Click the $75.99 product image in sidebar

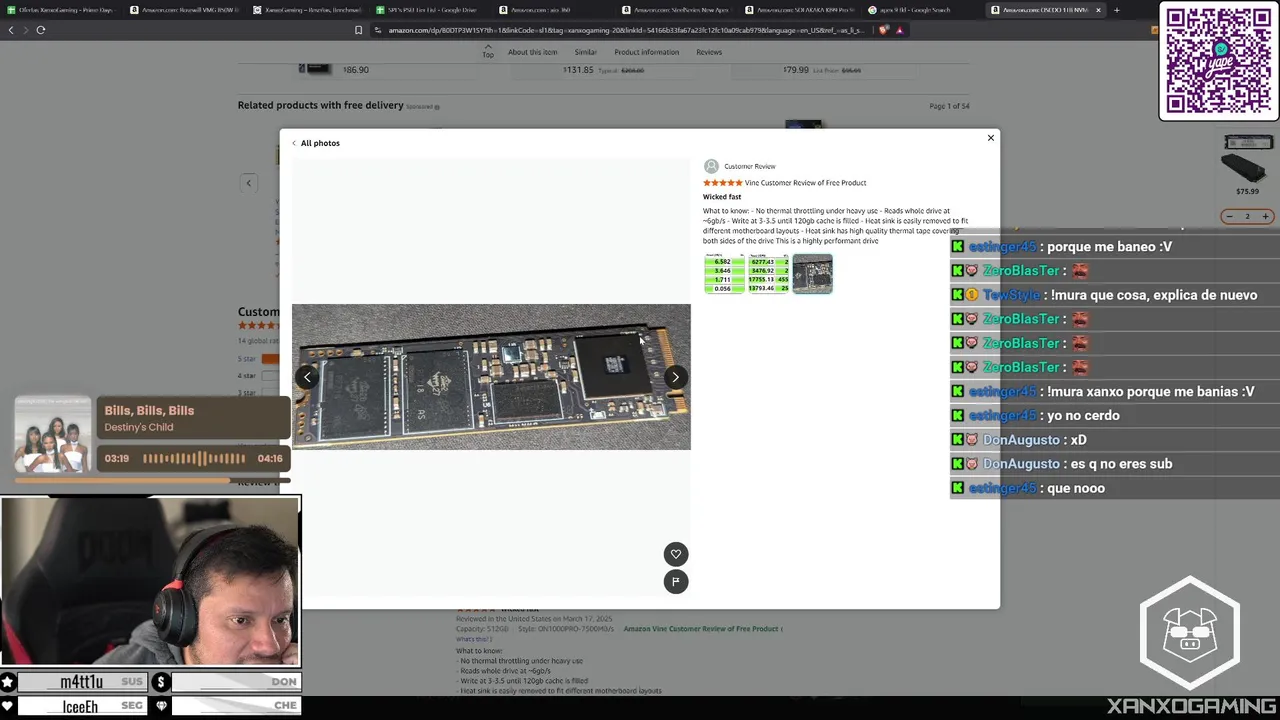[1247, 158]
